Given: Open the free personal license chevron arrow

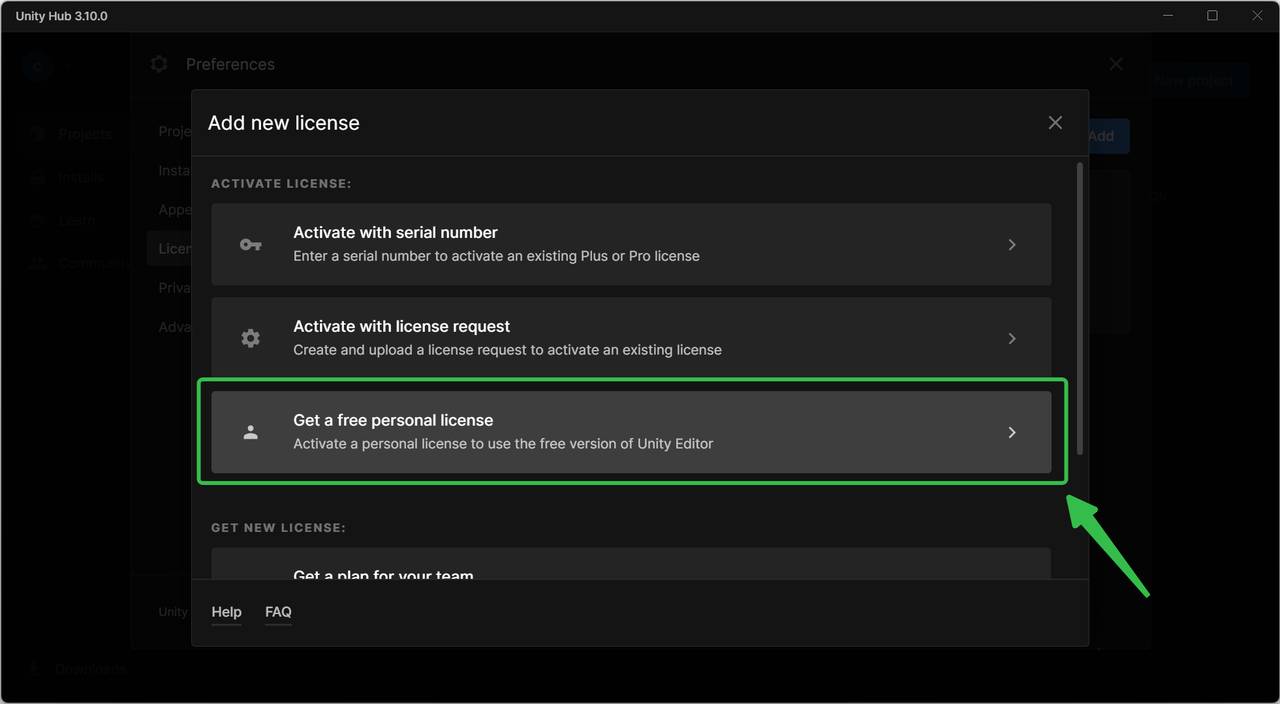Looking at the screenshot, I should 1012,433.
